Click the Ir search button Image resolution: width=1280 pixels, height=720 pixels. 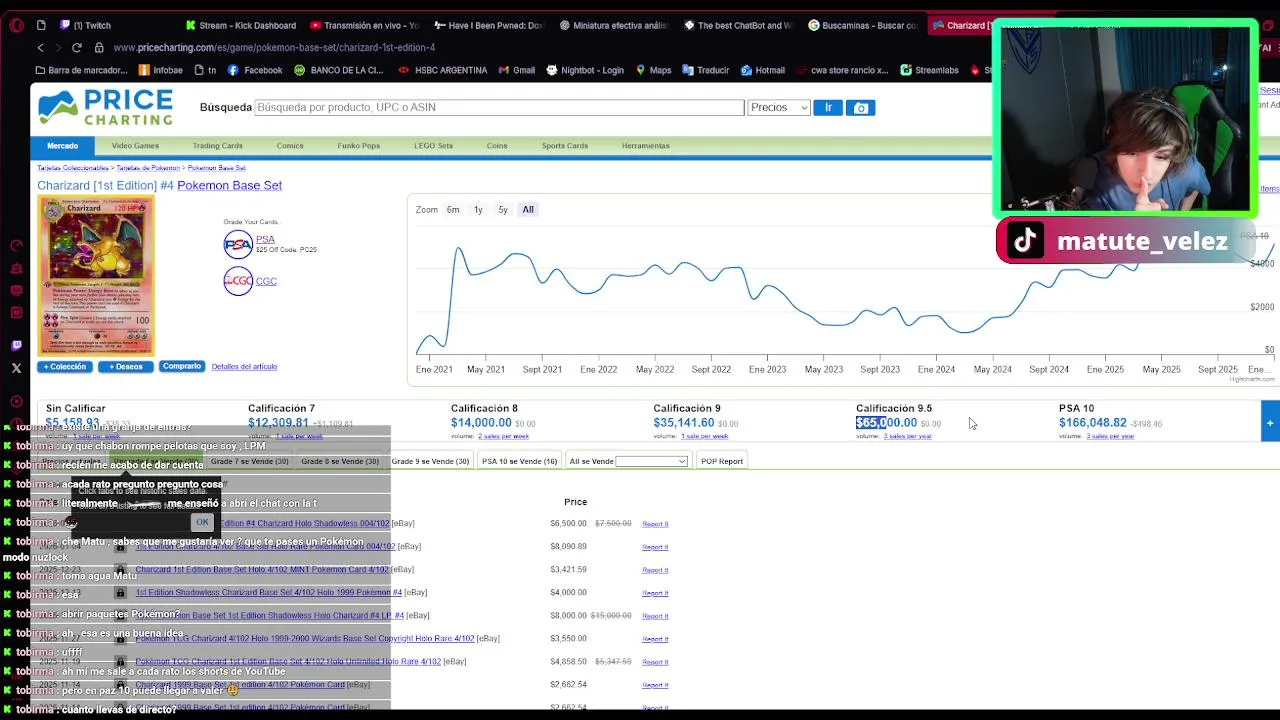[x=828, y=107]
